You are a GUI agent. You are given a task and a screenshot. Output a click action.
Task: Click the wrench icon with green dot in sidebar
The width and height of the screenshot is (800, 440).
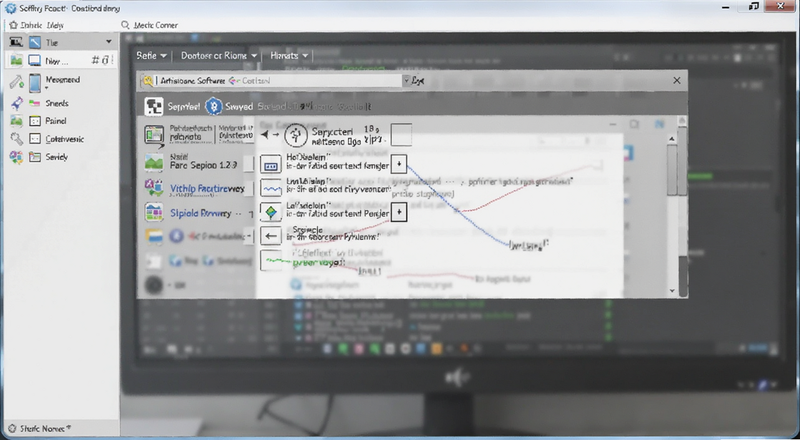point(16,81)
